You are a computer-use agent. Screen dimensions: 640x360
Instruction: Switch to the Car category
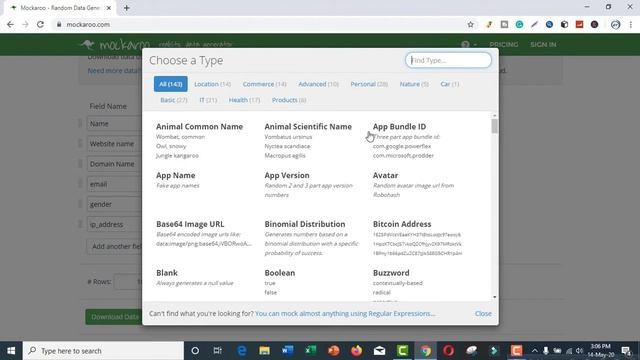(449, 84)
